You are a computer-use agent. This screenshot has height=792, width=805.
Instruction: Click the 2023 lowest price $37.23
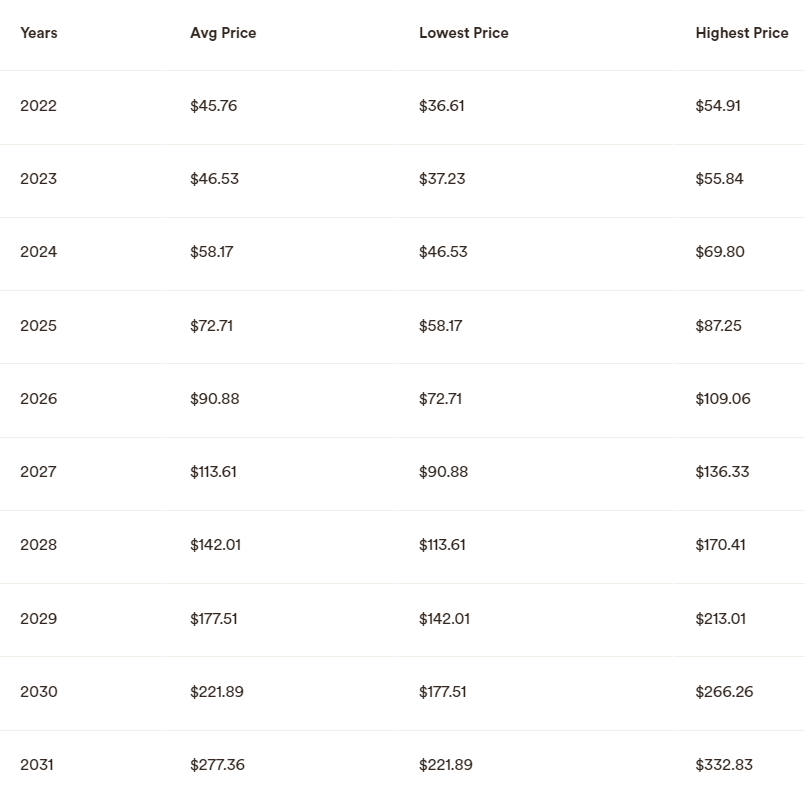pyautogui.click(x=442, y=179)
